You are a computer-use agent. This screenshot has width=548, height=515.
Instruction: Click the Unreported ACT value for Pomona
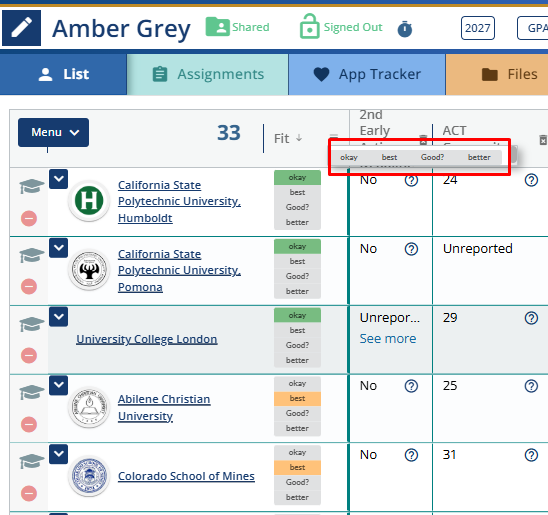[478, 249]
